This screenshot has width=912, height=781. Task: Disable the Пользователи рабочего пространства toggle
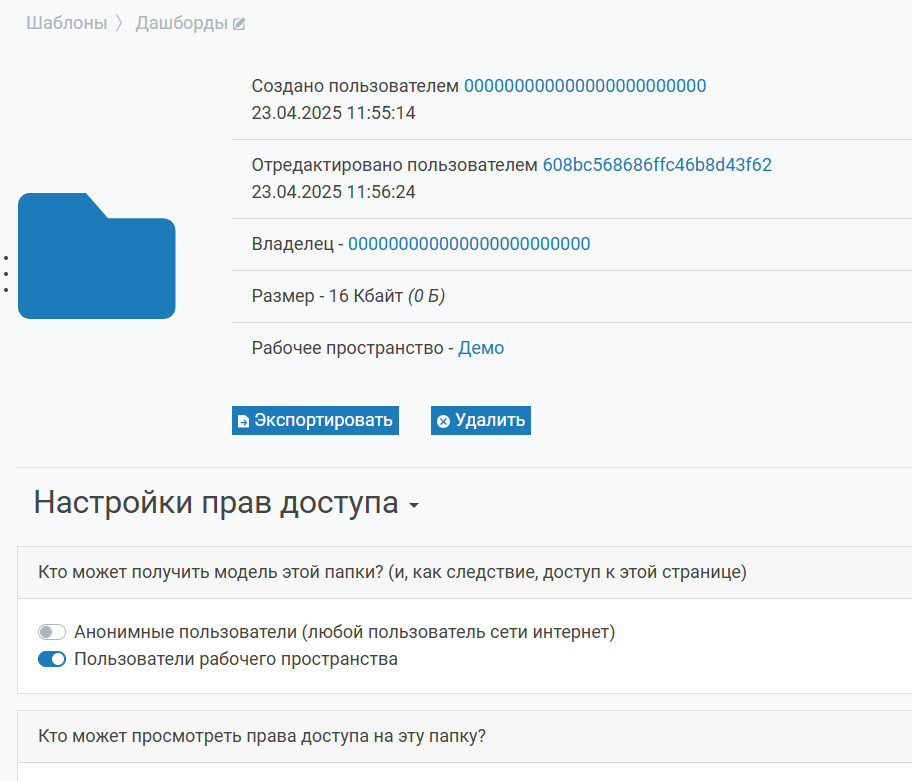[x=52, y=659]
